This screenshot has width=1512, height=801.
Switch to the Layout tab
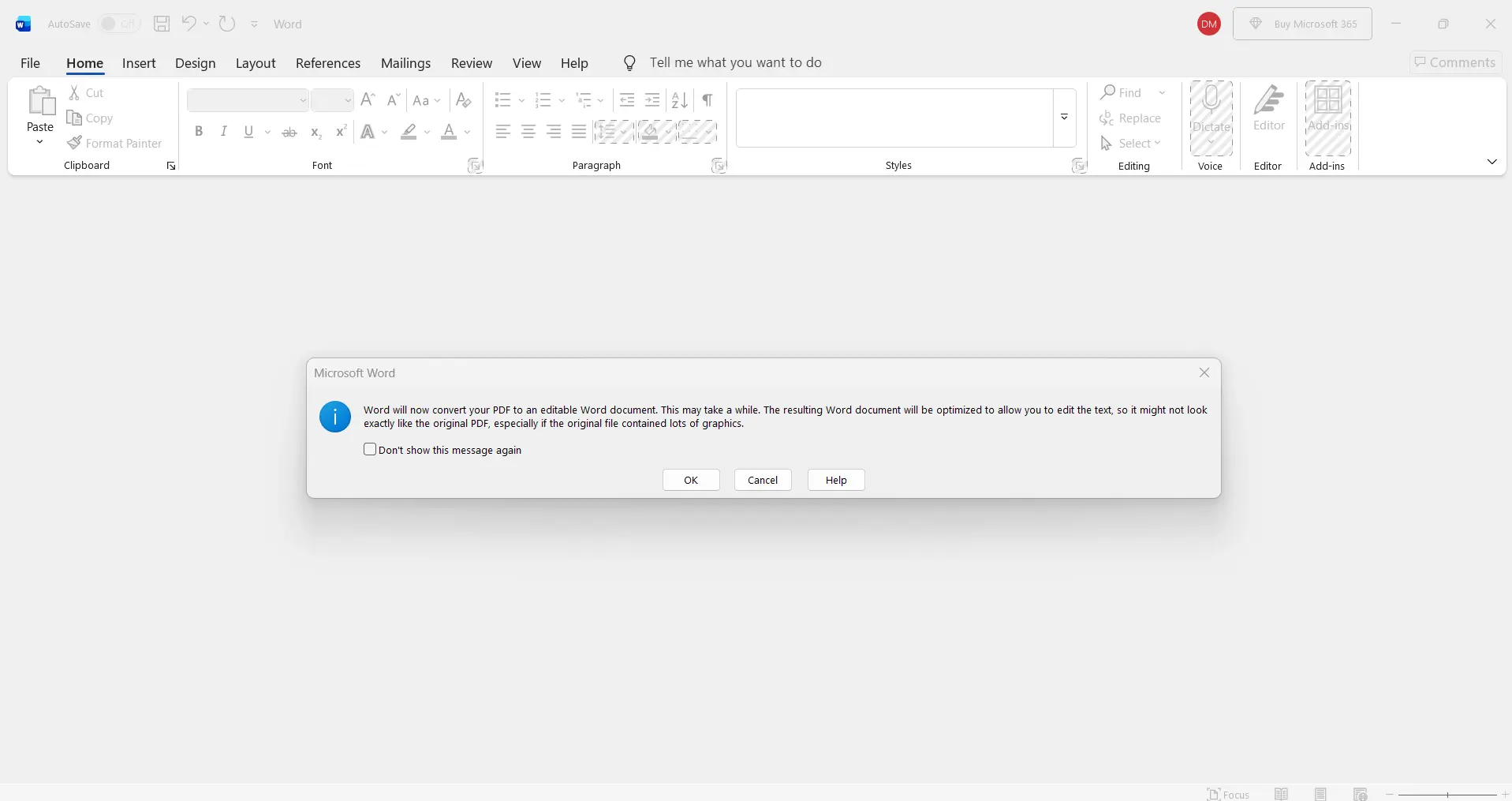(x=256, y=63)
